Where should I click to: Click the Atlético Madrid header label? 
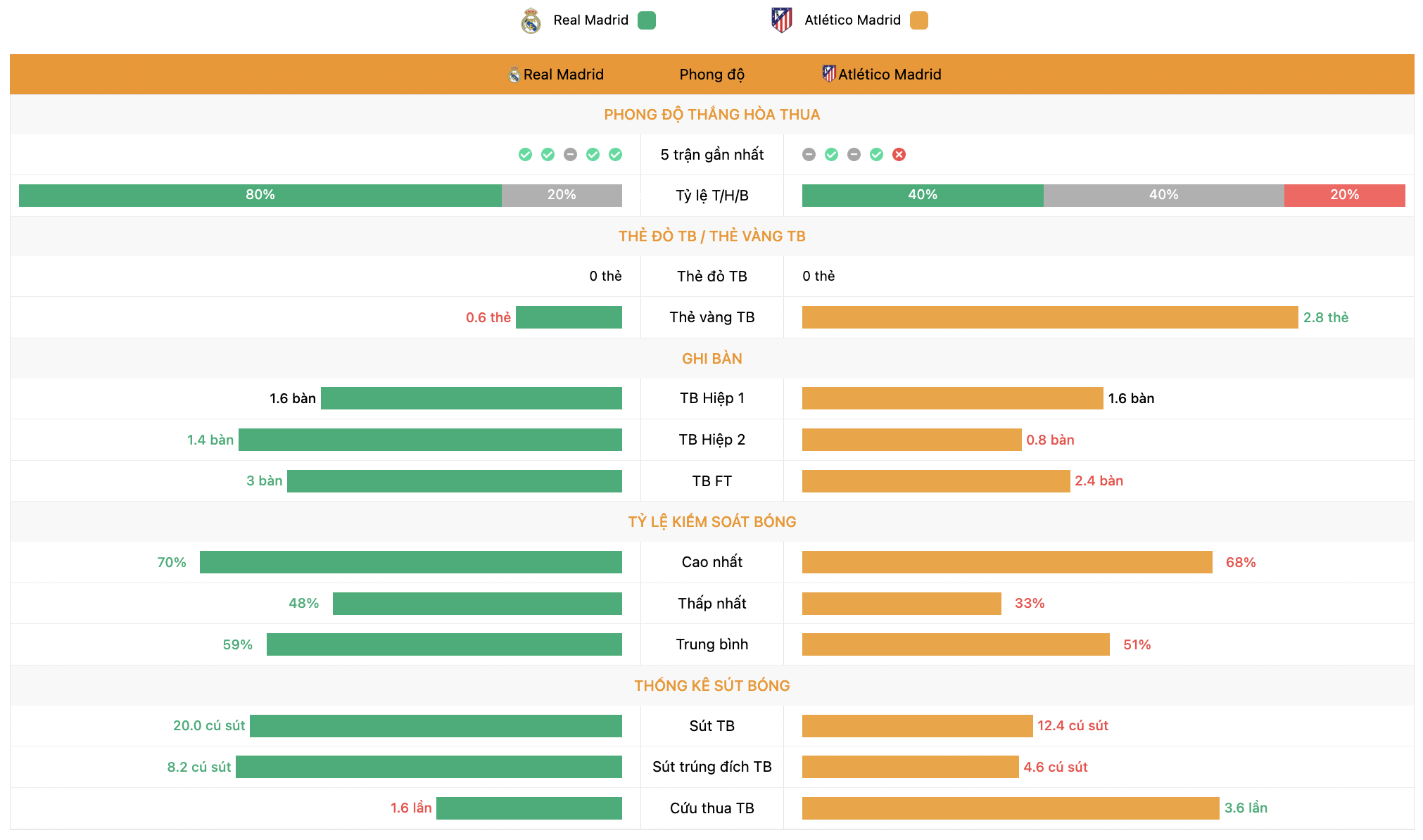890,75
